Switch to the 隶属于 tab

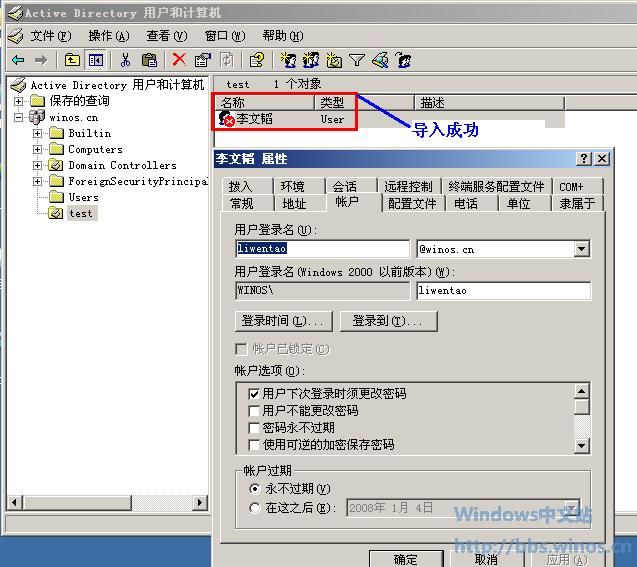(x=577, y=203)
